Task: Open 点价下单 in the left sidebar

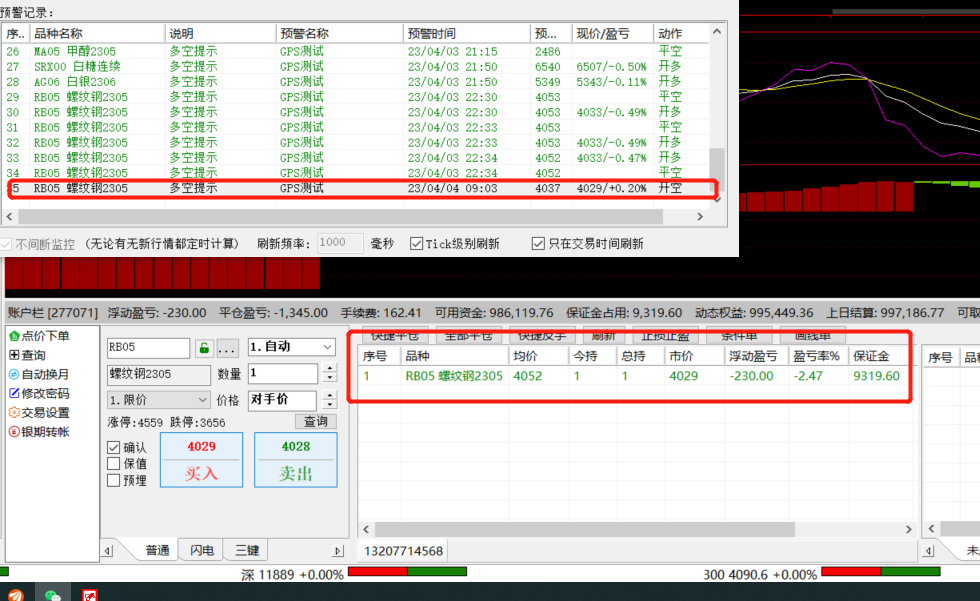Action: click(x=45, y=336)
